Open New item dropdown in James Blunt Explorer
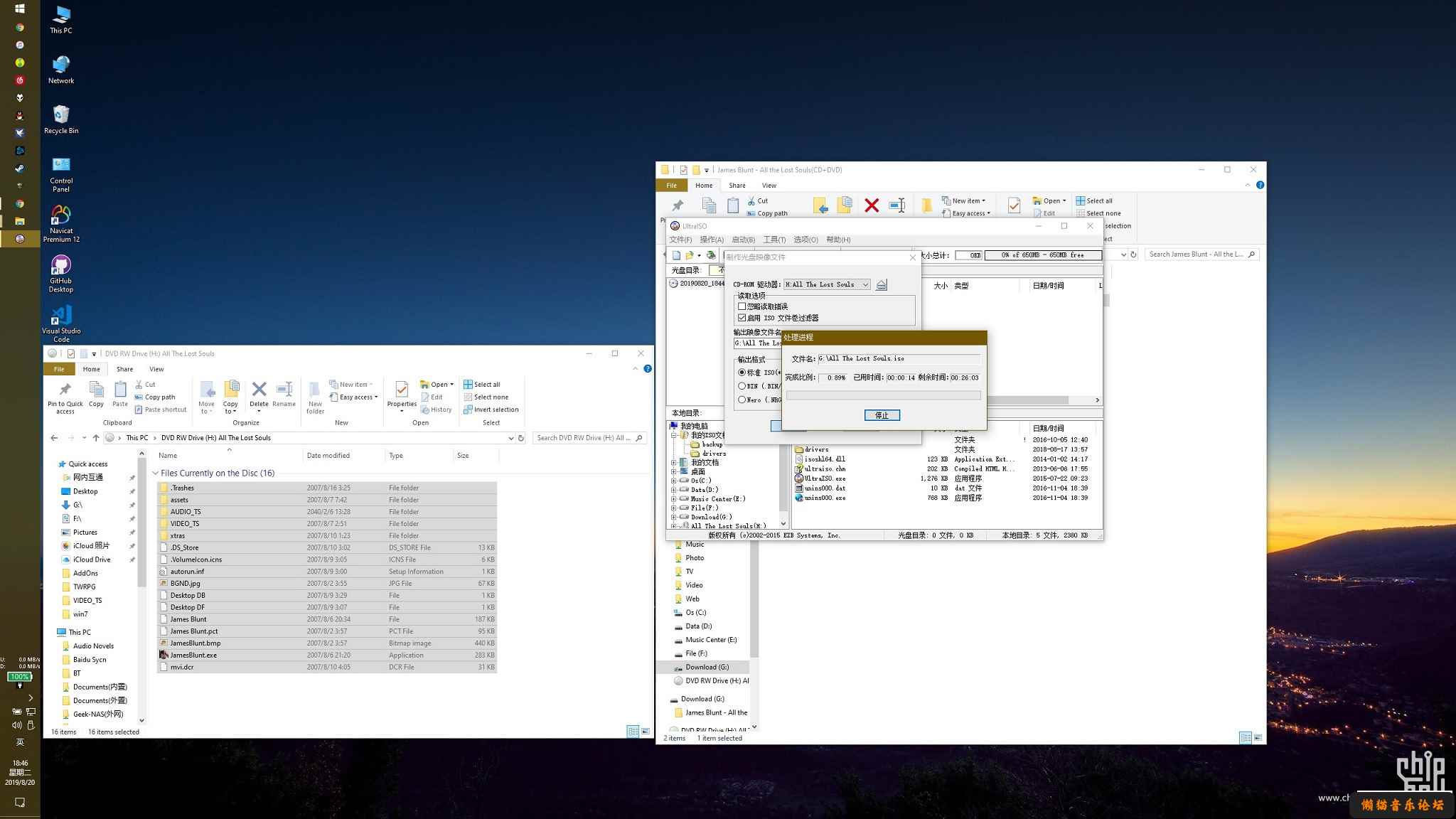1456x819 pixels. 964,200
